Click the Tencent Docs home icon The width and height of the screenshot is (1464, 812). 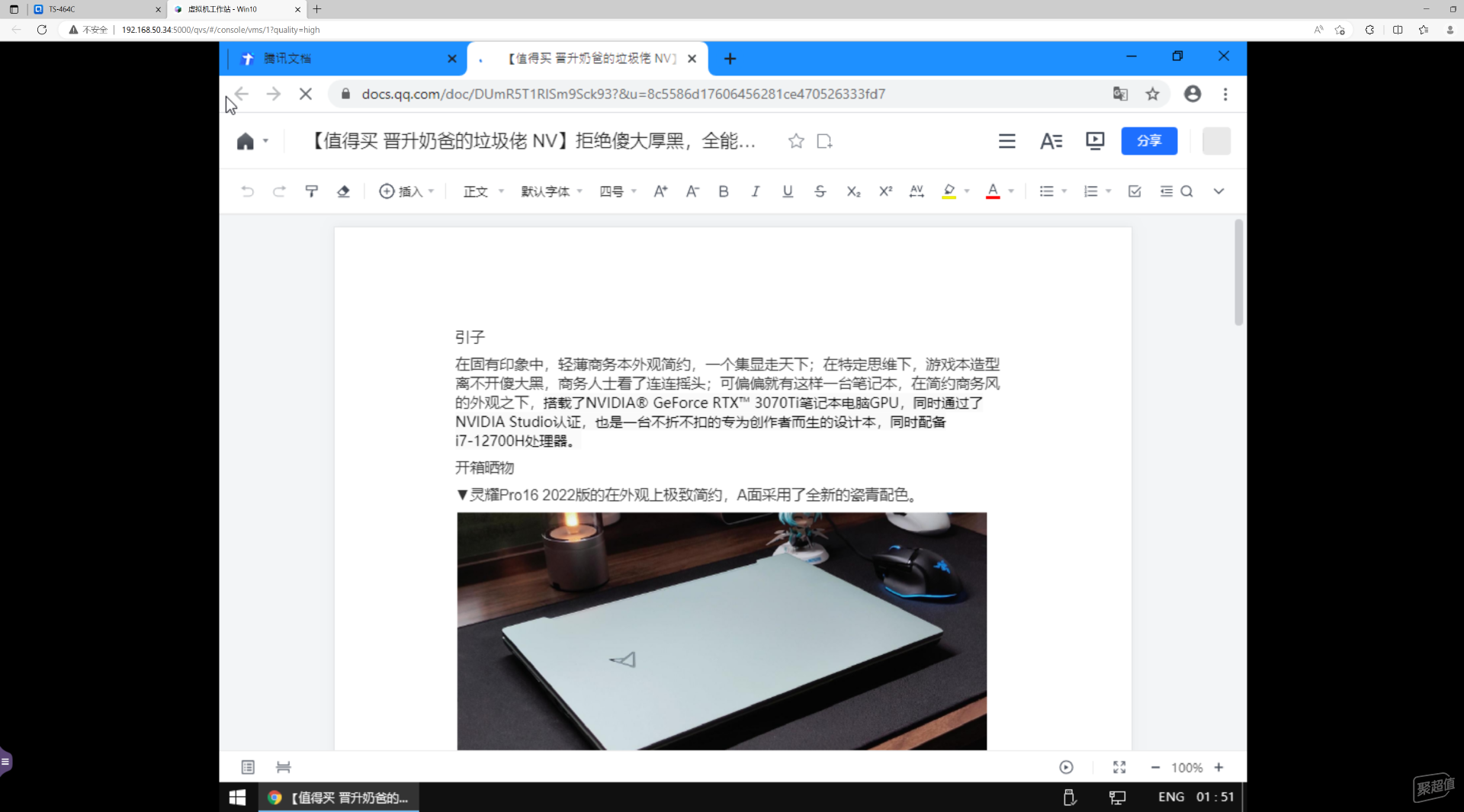click(x=245, y=141)
